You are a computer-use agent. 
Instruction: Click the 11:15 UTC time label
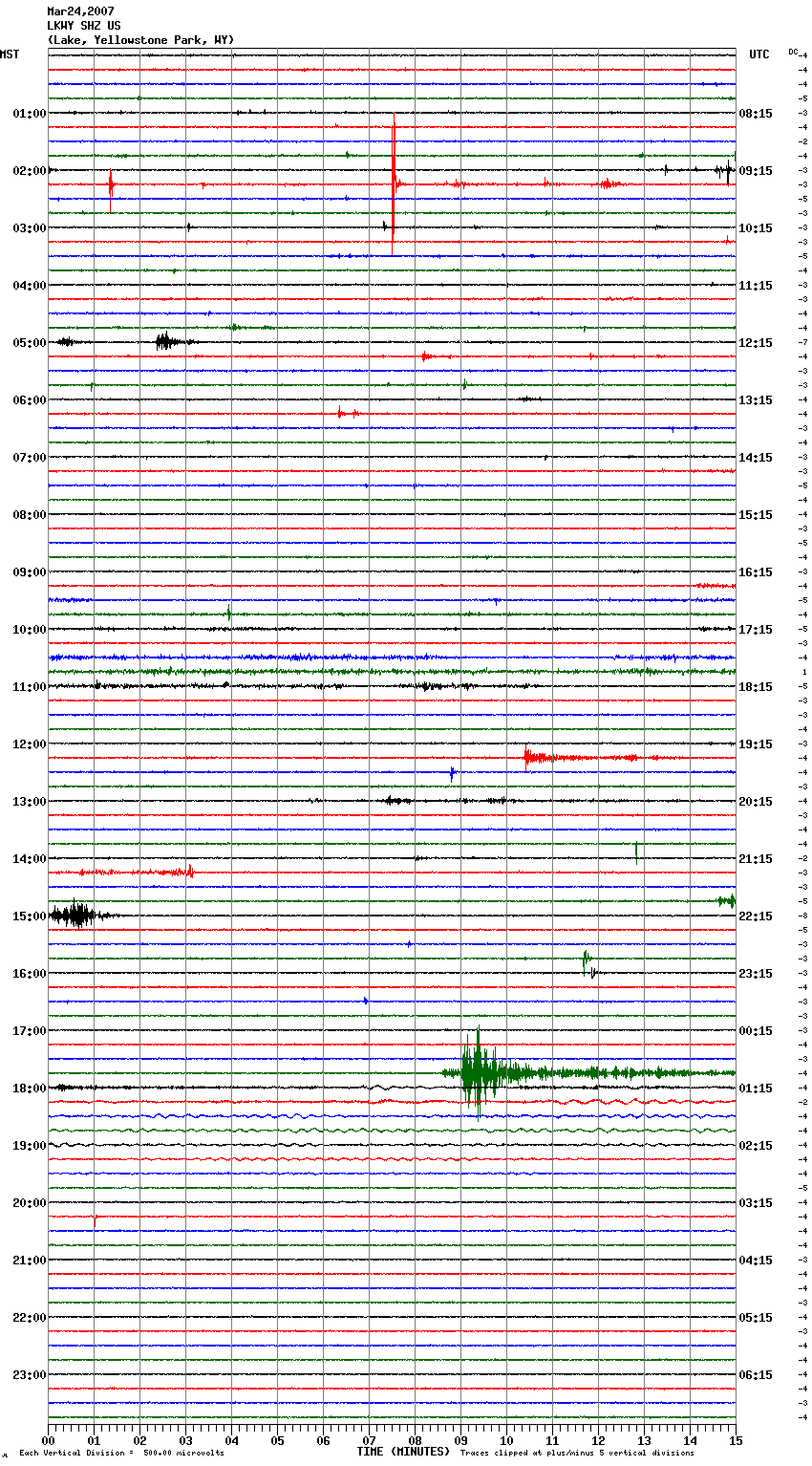tap(756, 285)
